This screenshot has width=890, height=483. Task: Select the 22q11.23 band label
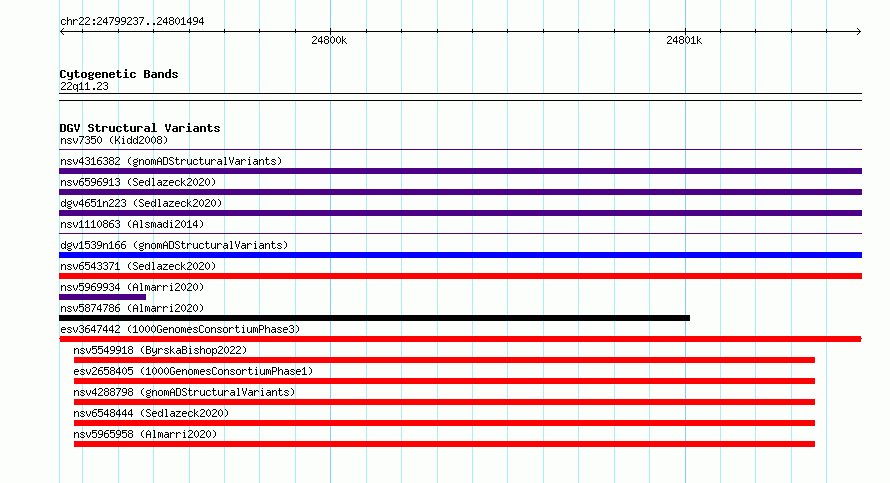pos(84,86)
